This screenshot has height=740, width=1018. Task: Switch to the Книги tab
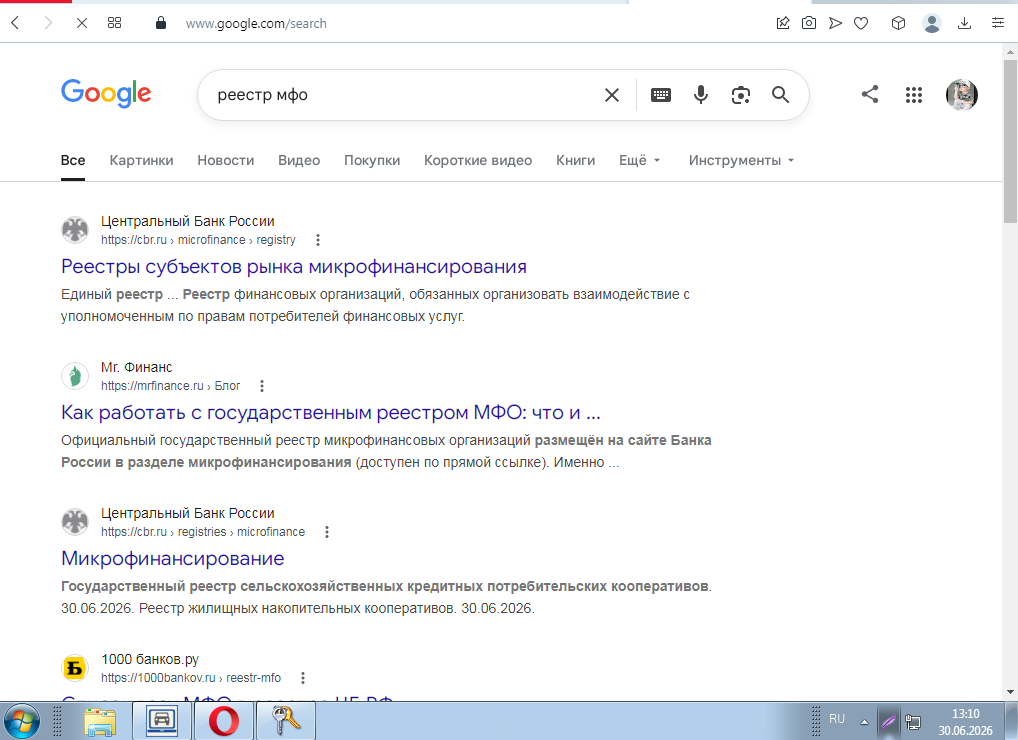click(575, 160)
